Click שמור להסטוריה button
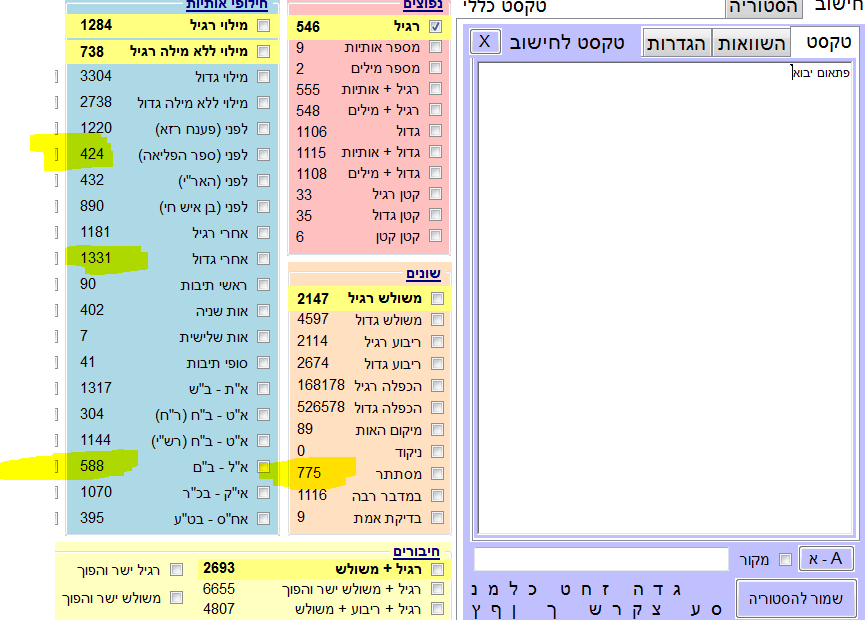 pyautogui.click(x=796, y=597)
